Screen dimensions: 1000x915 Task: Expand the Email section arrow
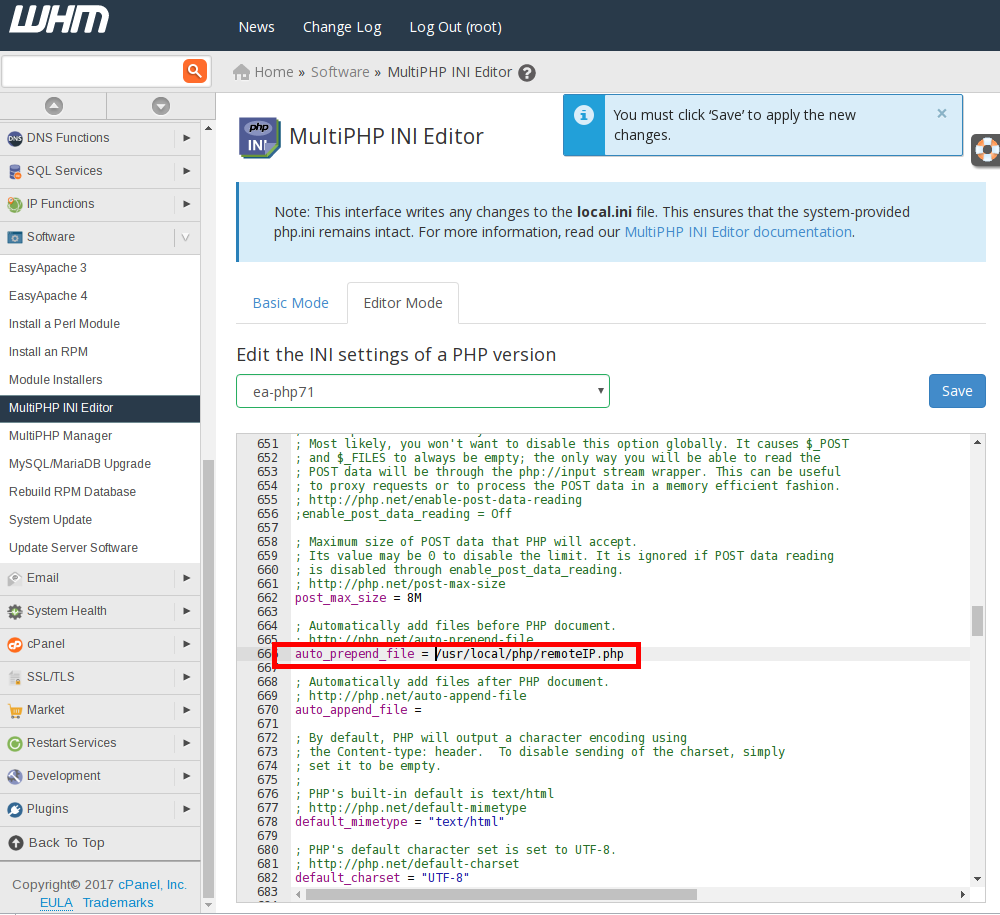(186, 578)
